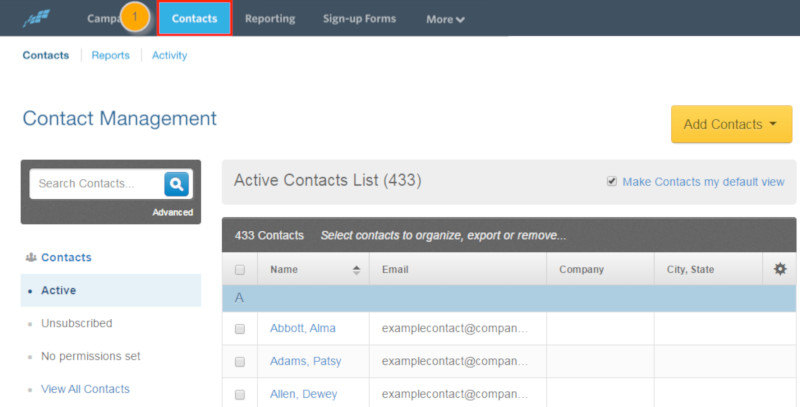The image size is (800, 407).
Task: Click the City, State column header
Action: pyautogui.click(x=708, y=269)
